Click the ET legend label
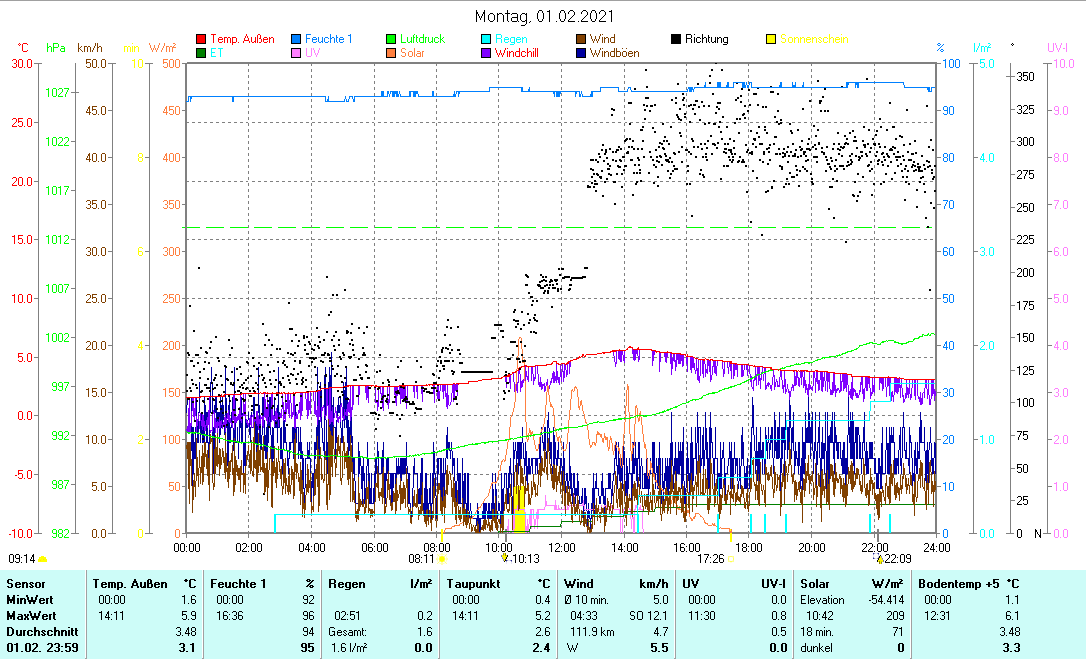1086x659 pixels. point(217,53)
